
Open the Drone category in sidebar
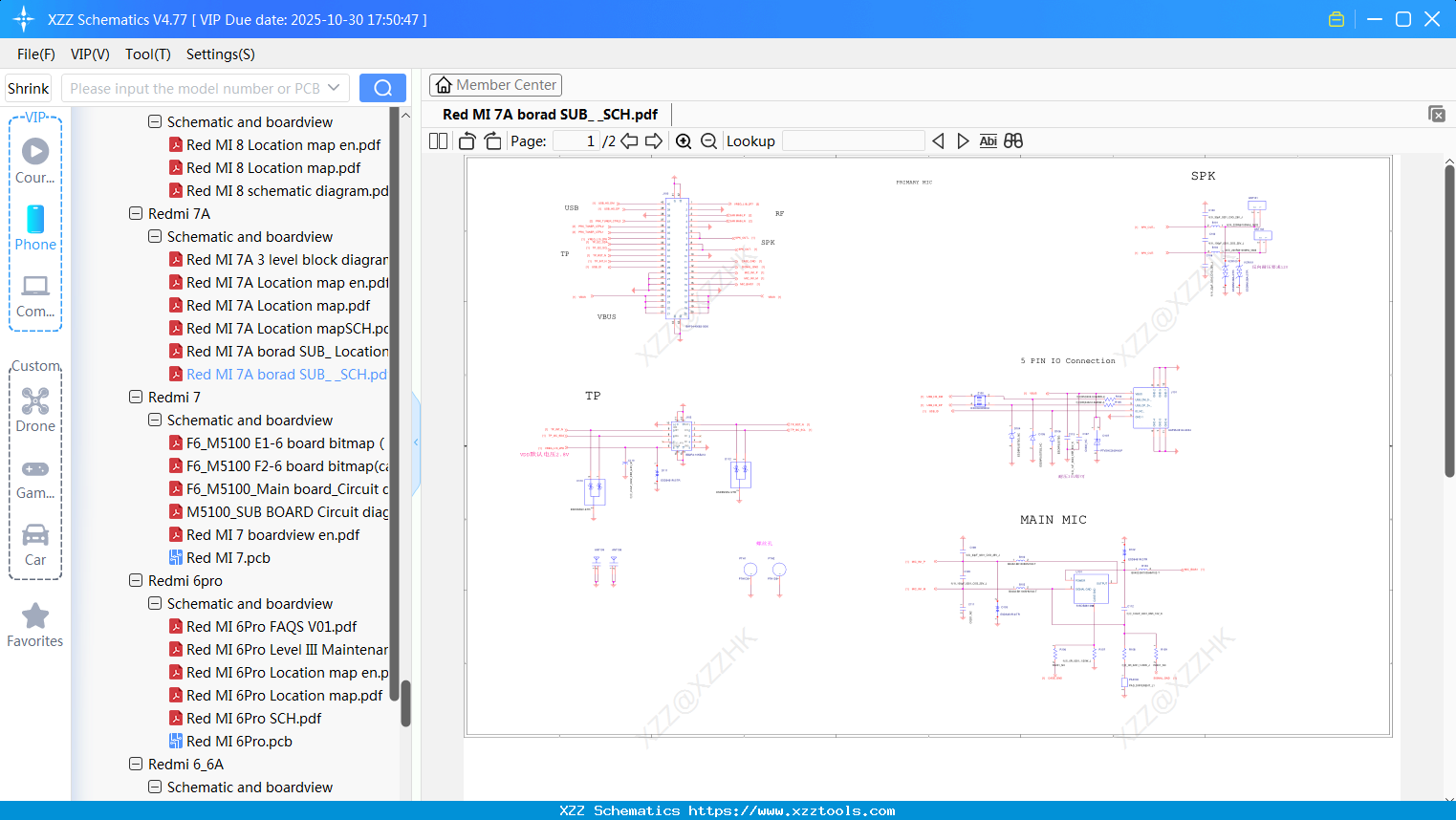(x=35, y=410)
